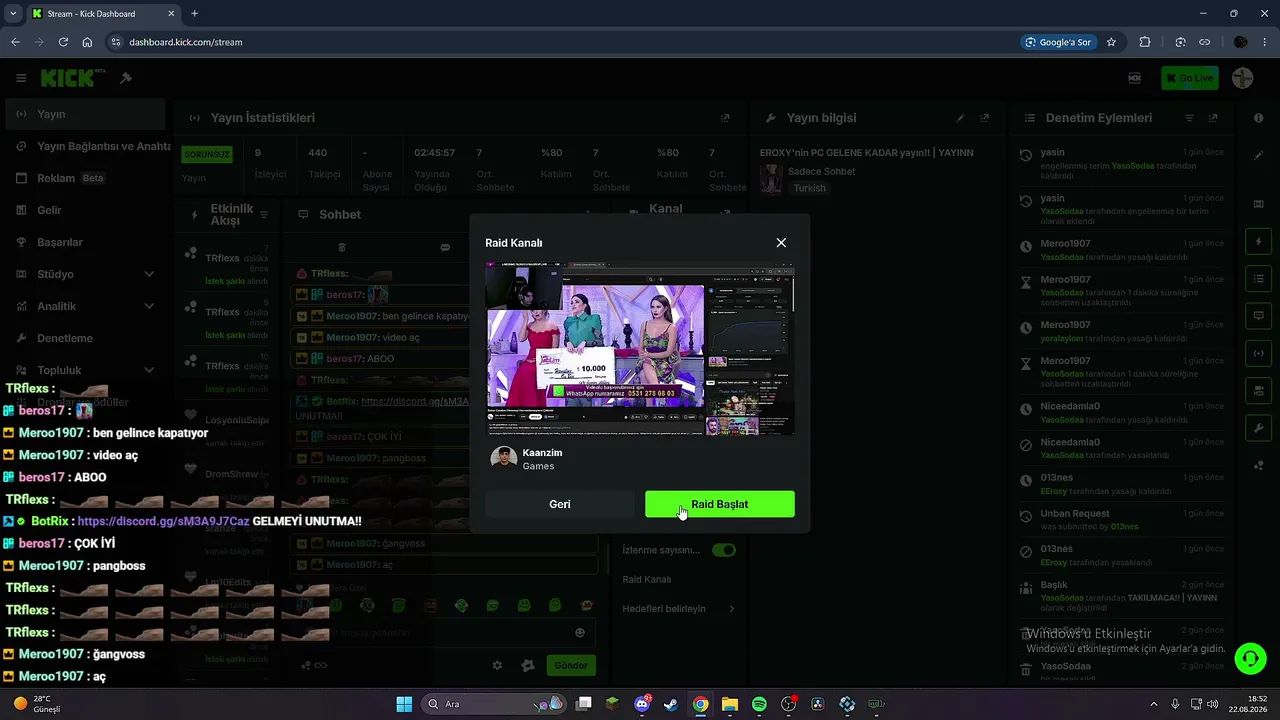The width and height of the screenshot is (1280, 720).
Task: Select the Stream - Kick Dashboard tab
Action: (102, 14)
